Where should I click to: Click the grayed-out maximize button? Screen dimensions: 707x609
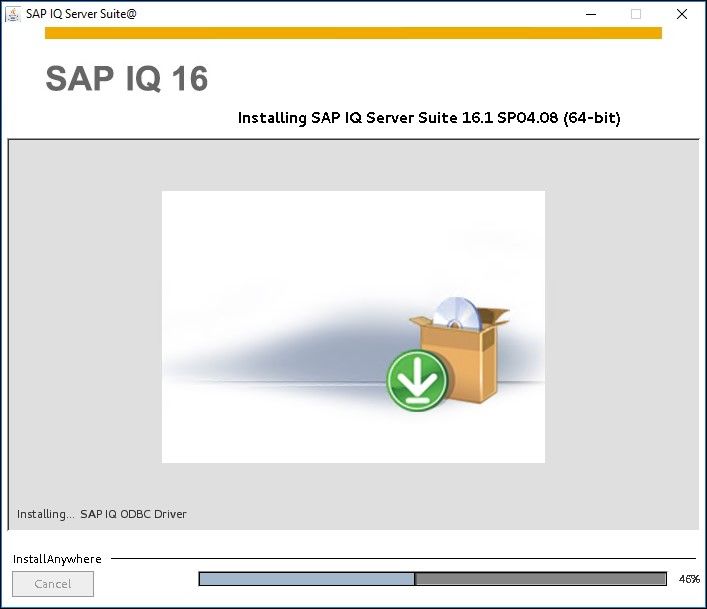(x=635, y=14)
